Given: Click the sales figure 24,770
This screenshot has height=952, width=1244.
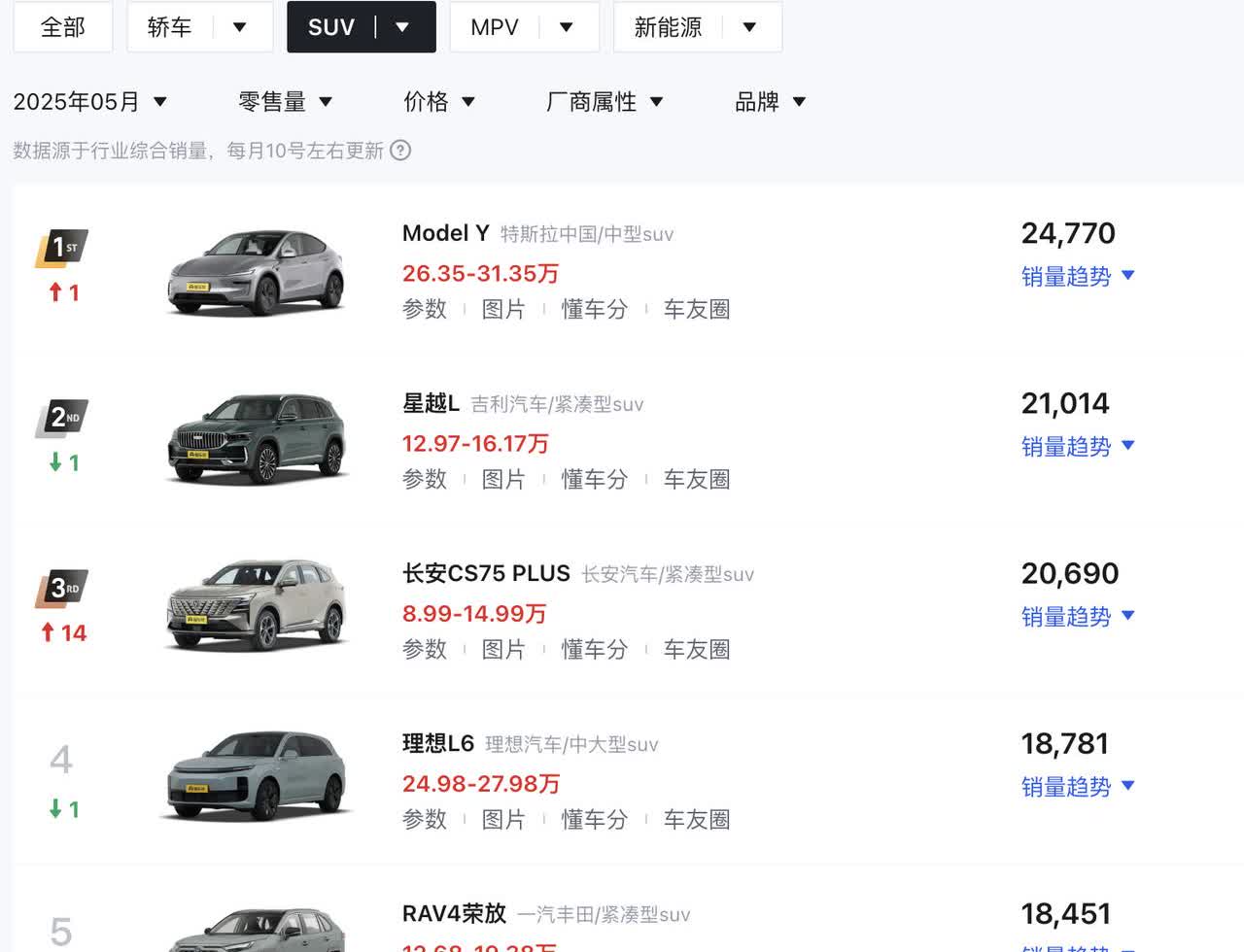Looking at the screenshot, I should pos(1068,233).
